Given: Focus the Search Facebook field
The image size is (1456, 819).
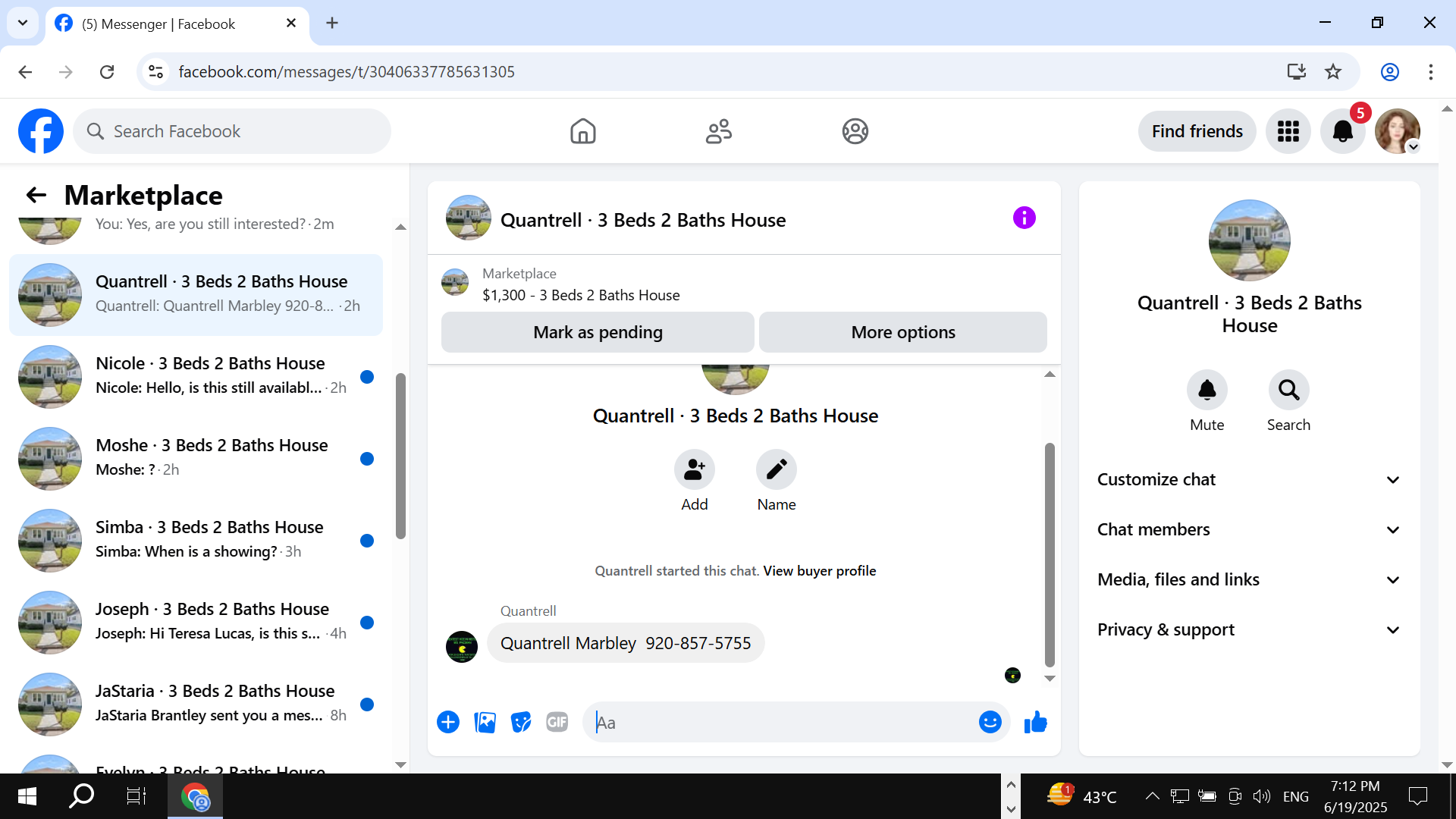Looking at the screenshot, I should 232,131.
